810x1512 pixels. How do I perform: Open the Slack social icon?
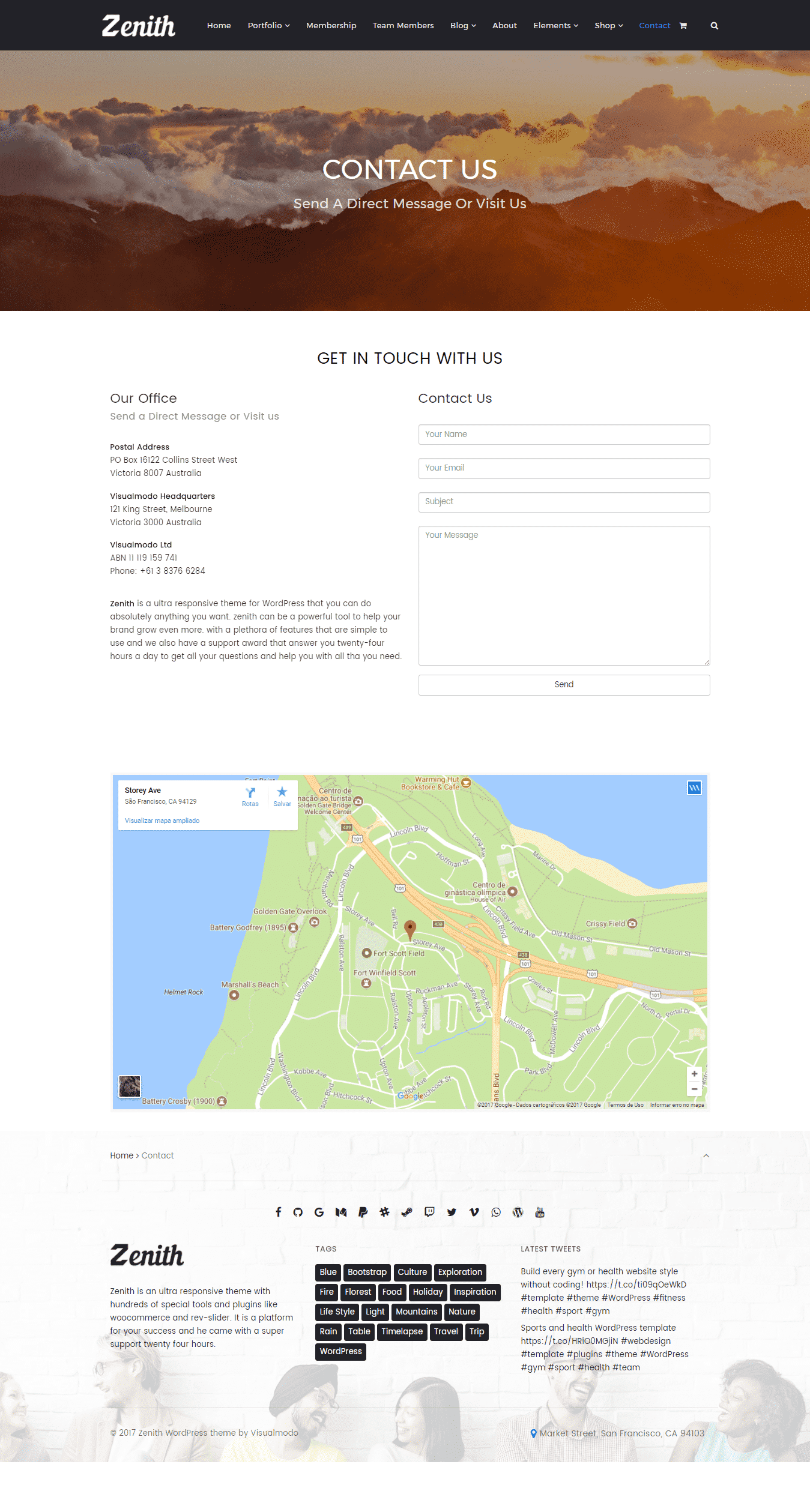coord(384,1212)
